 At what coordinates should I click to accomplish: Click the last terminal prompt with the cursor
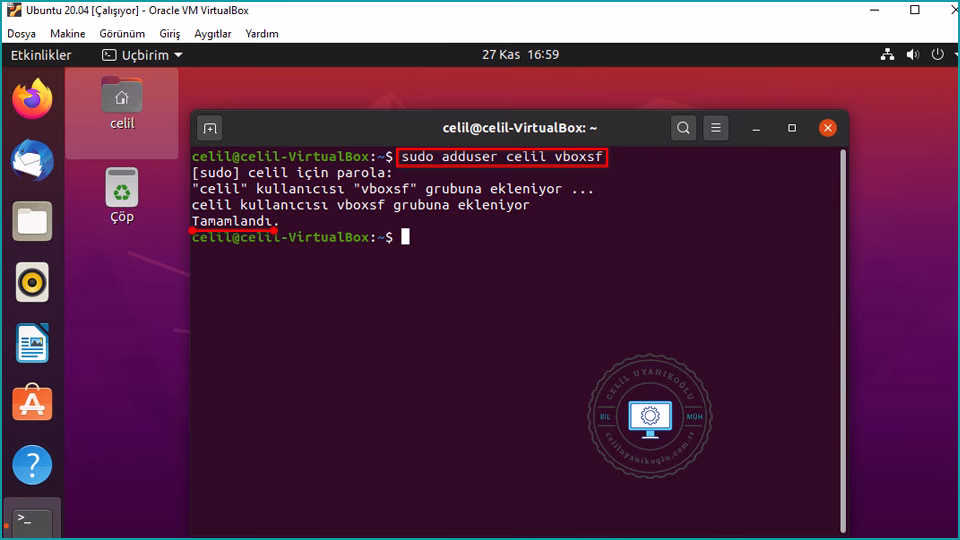tap(301, 237)
